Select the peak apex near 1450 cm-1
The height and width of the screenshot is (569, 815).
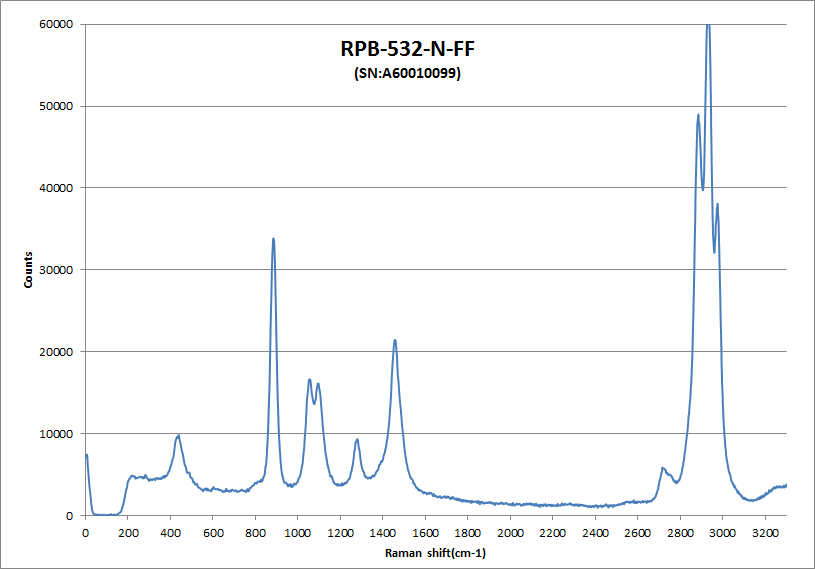(395, 340)
